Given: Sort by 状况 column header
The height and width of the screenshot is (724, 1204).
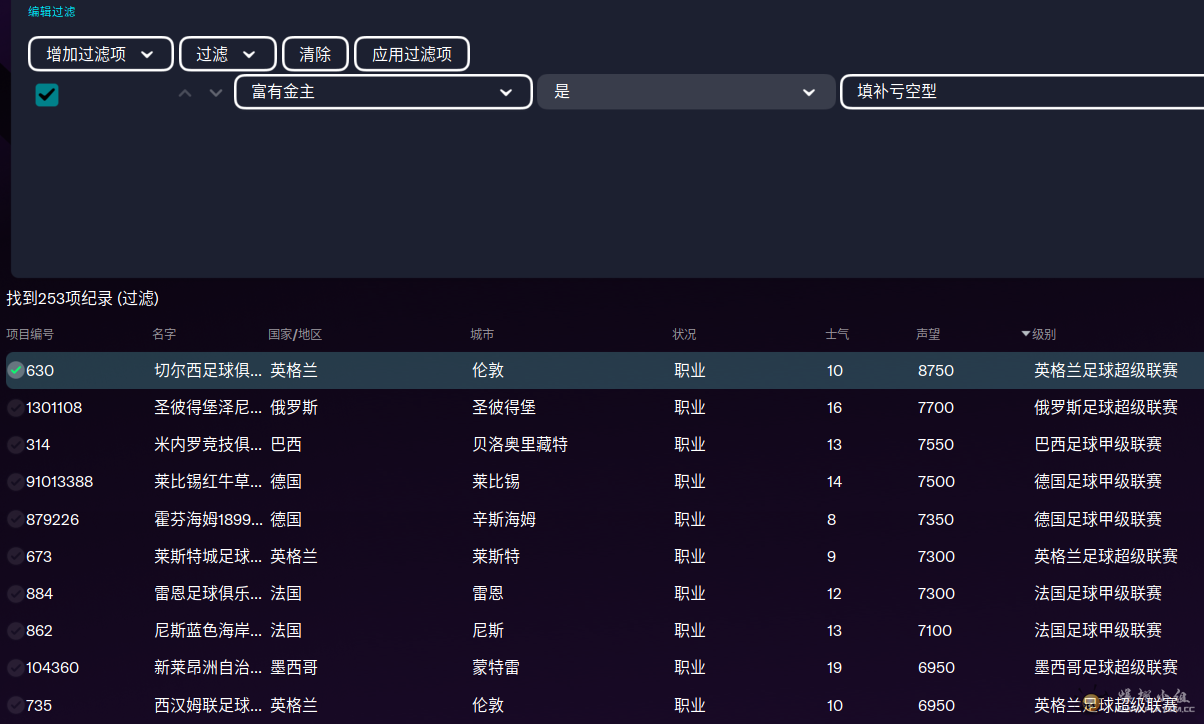Looking at the screenshot, I should 684,334.
